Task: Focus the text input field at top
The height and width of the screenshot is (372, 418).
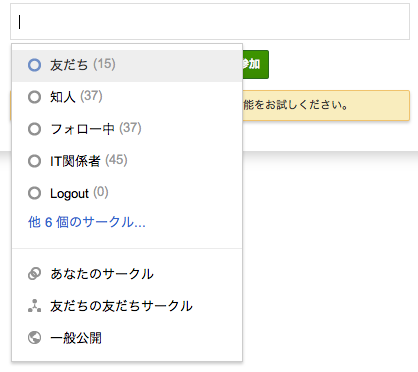Action: tap(210, 22)
